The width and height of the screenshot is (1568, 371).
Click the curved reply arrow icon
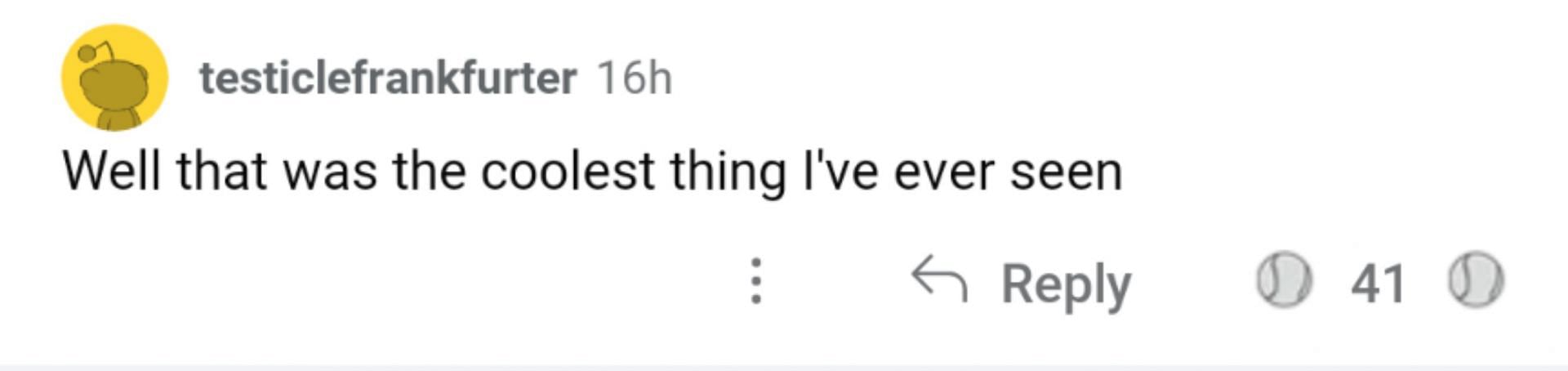coord(939,279)
